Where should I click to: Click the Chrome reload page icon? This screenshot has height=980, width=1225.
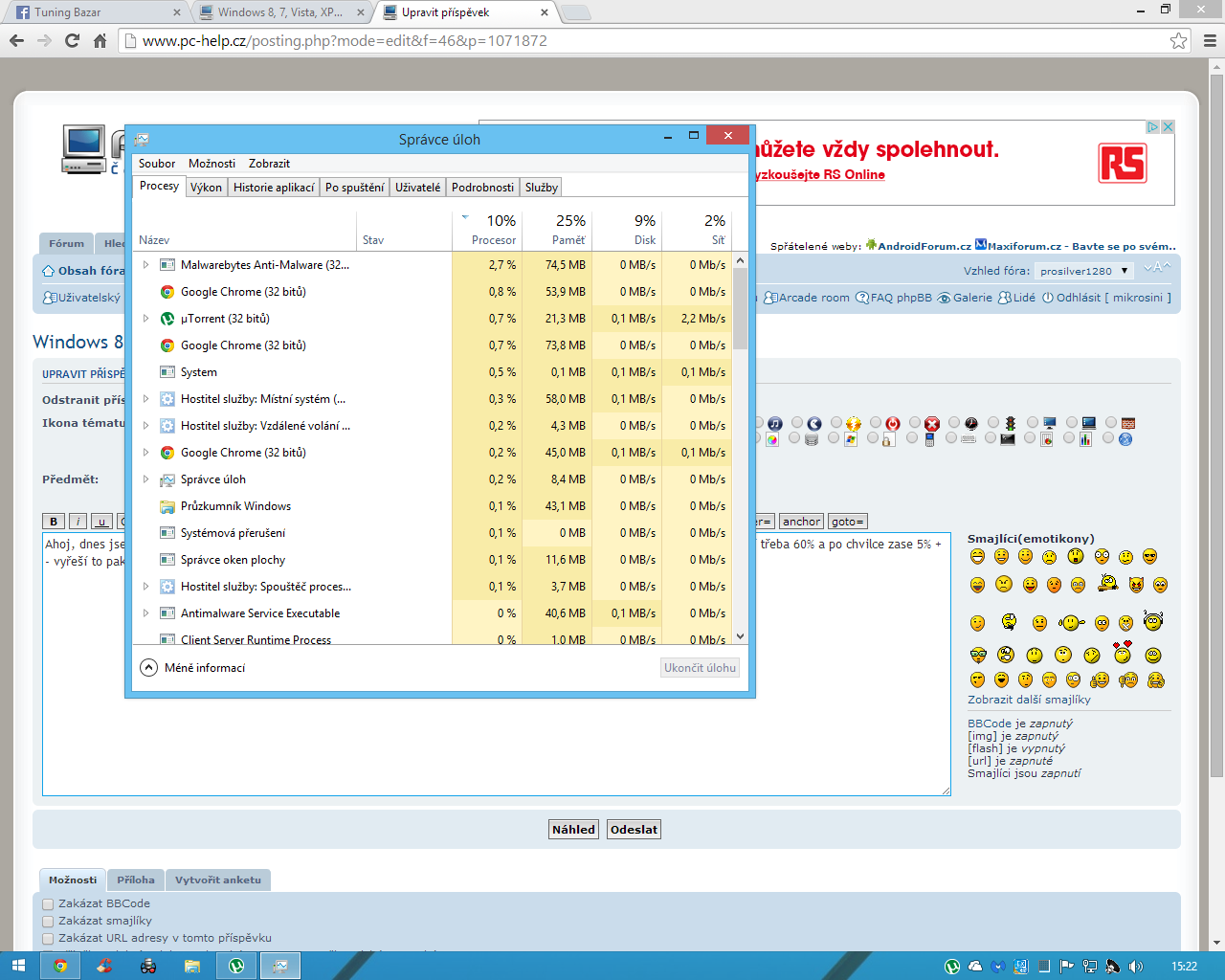72,40
